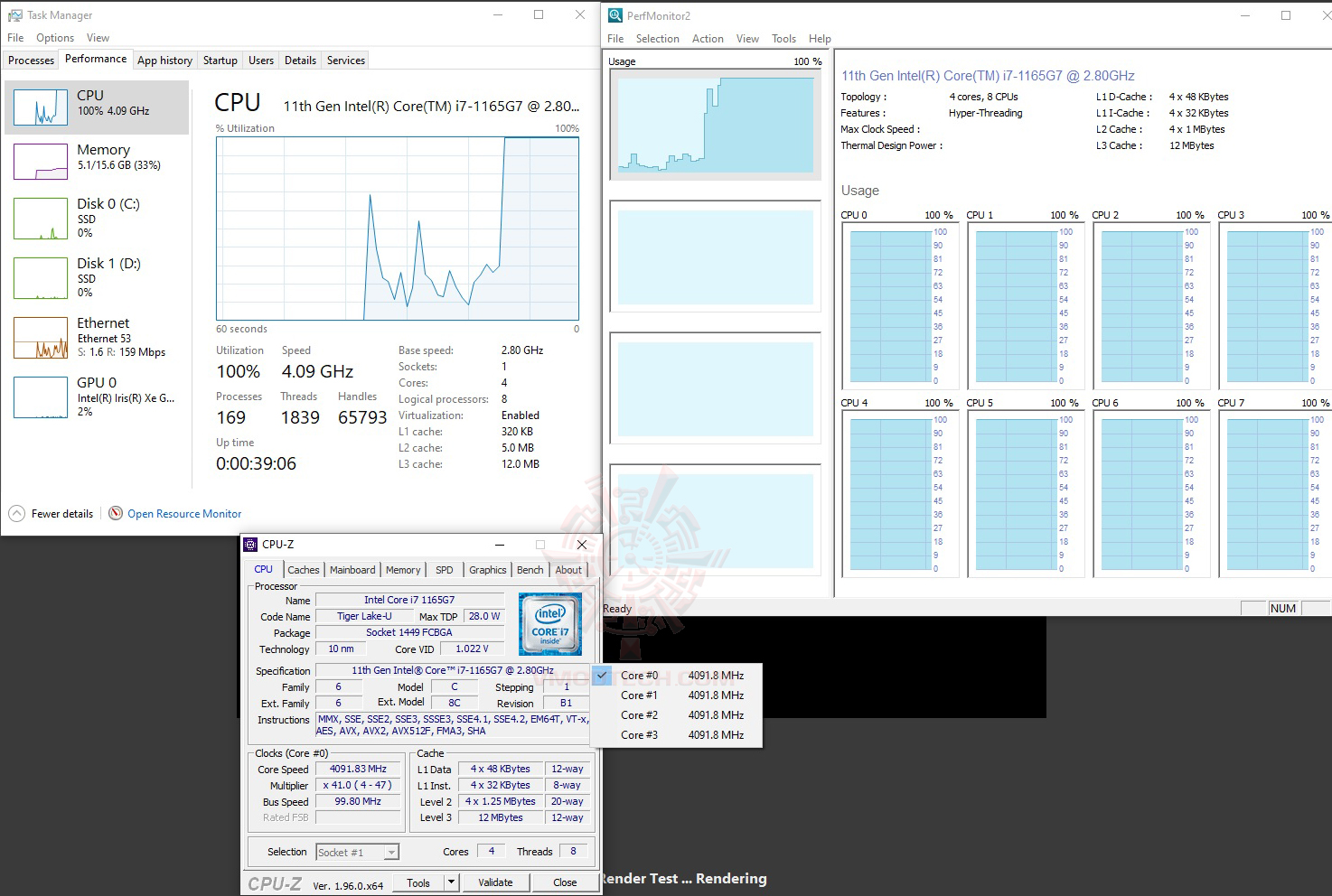Choose Core #3 from the clock menu
Image resolution: width=1332 pixels, height=896 pixels.
676,735
